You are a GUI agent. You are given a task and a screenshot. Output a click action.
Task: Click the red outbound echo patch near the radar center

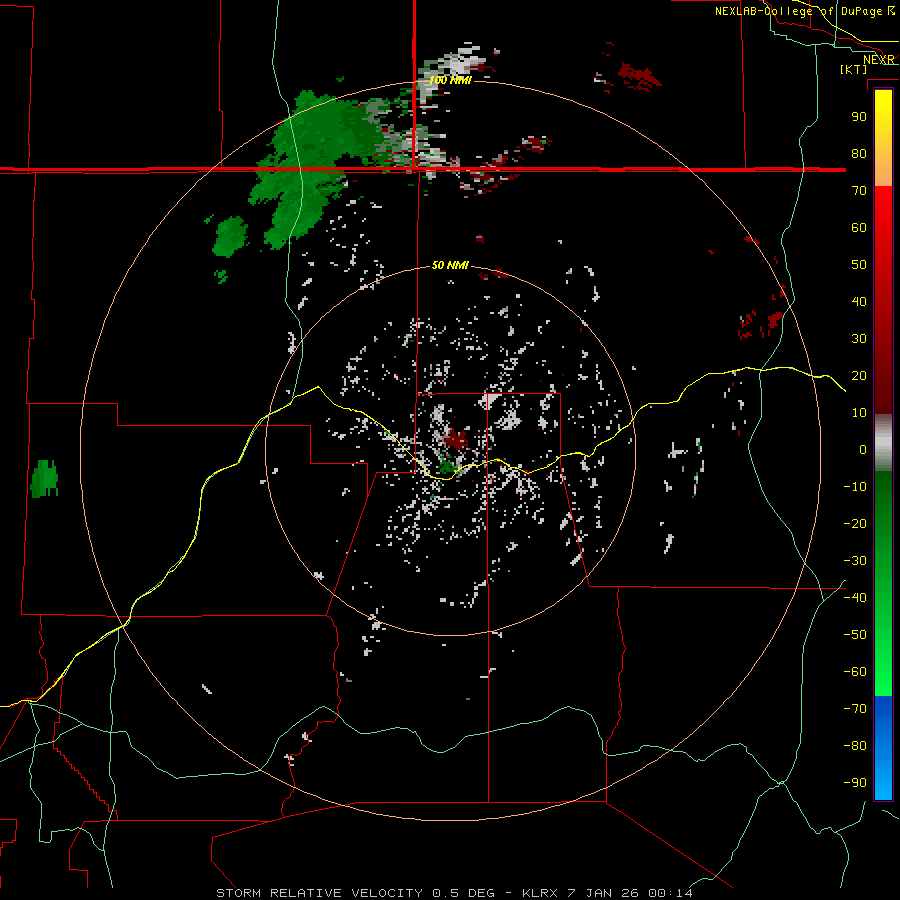coord(457,440)
